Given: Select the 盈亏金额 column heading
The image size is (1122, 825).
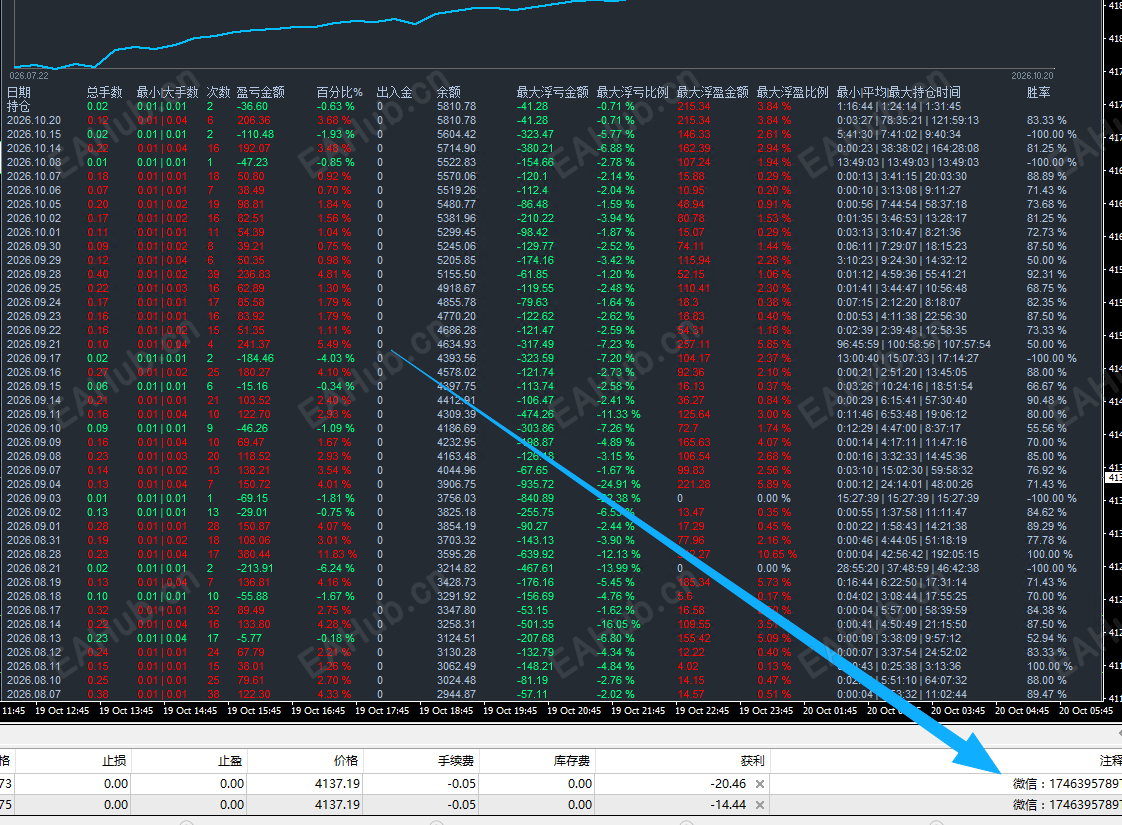Looking at the screenshot, I should pyautogui.click(x=260, y=92).
